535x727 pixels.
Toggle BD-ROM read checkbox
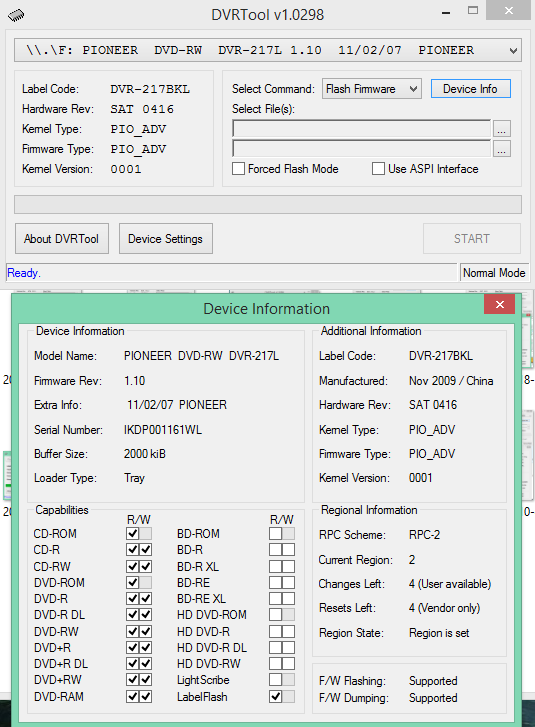click(x=275, y=534)
